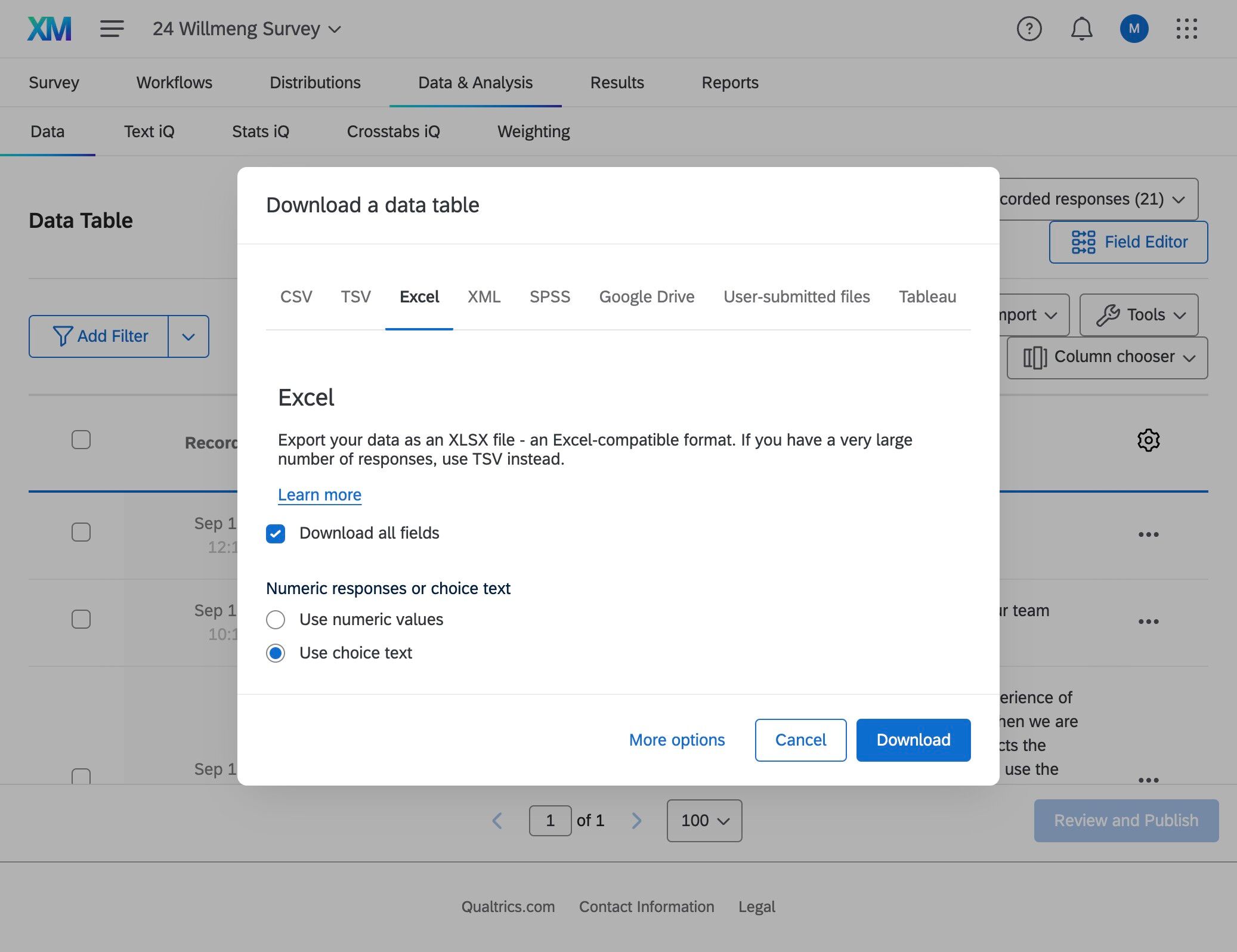Select Use choice text radio button
The width and height of the screenshot is (1237, 952).
point(276,653)
